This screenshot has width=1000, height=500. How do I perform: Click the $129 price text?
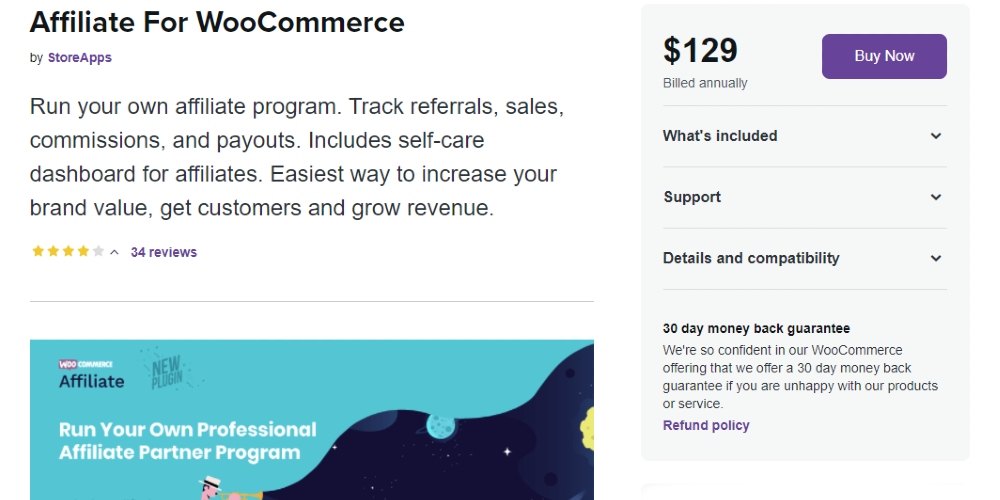coord(700,50)
